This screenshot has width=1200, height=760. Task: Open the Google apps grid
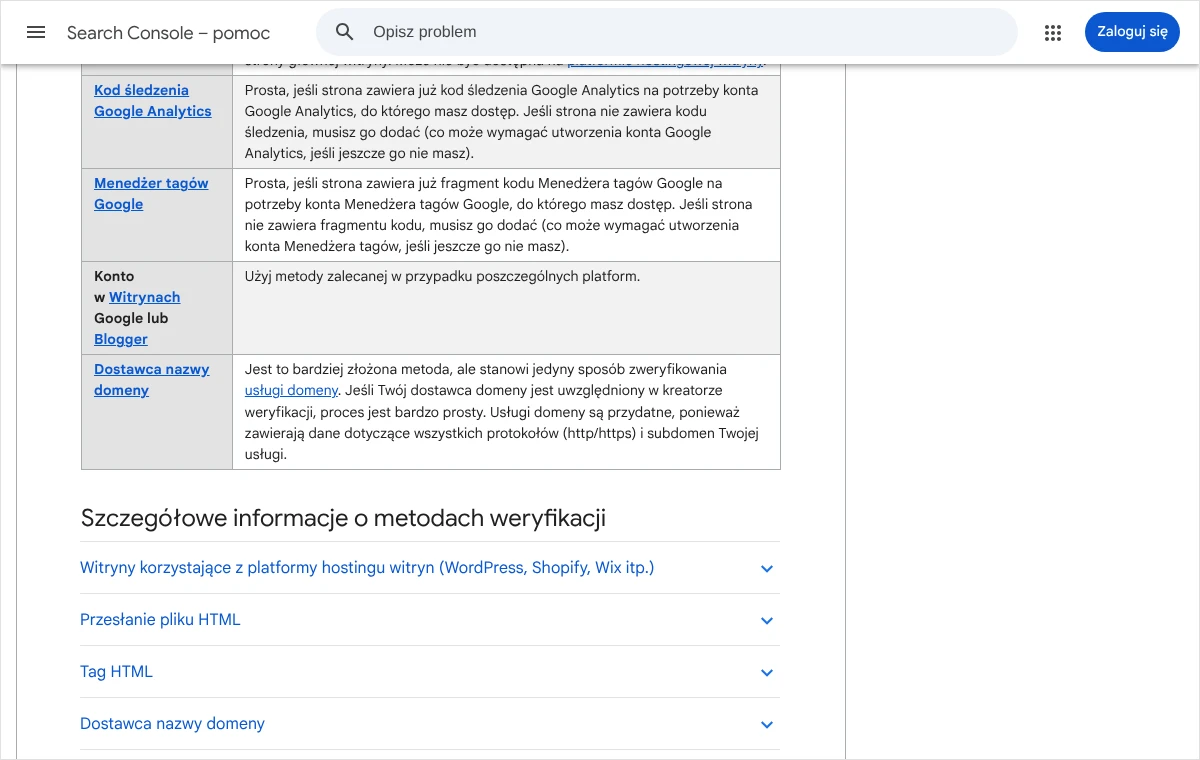1052,33
